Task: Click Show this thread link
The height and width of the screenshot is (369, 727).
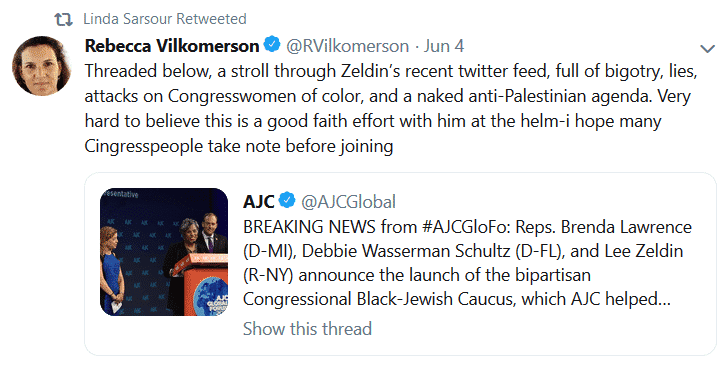Action: (307, 329)
